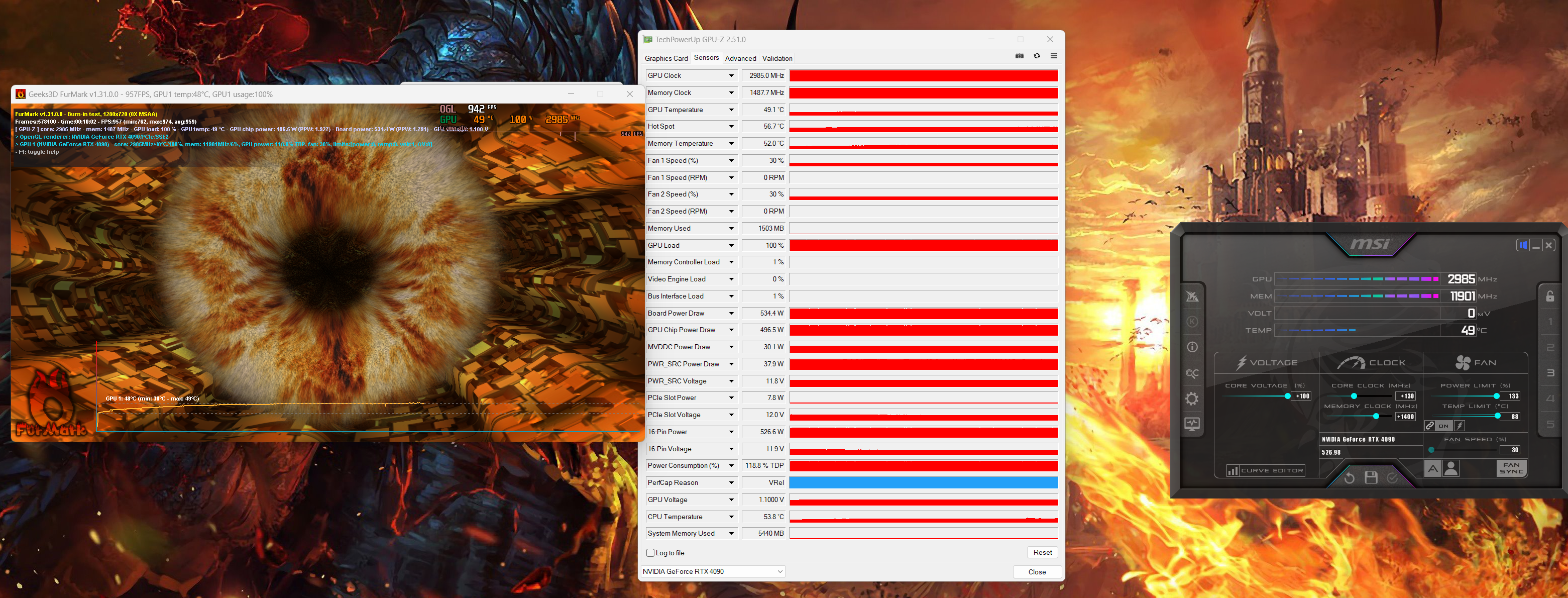Switch to the Graphics Card tab
Image resolution: width=1568 pixels, height=598 pixels.
click(666, 58)
